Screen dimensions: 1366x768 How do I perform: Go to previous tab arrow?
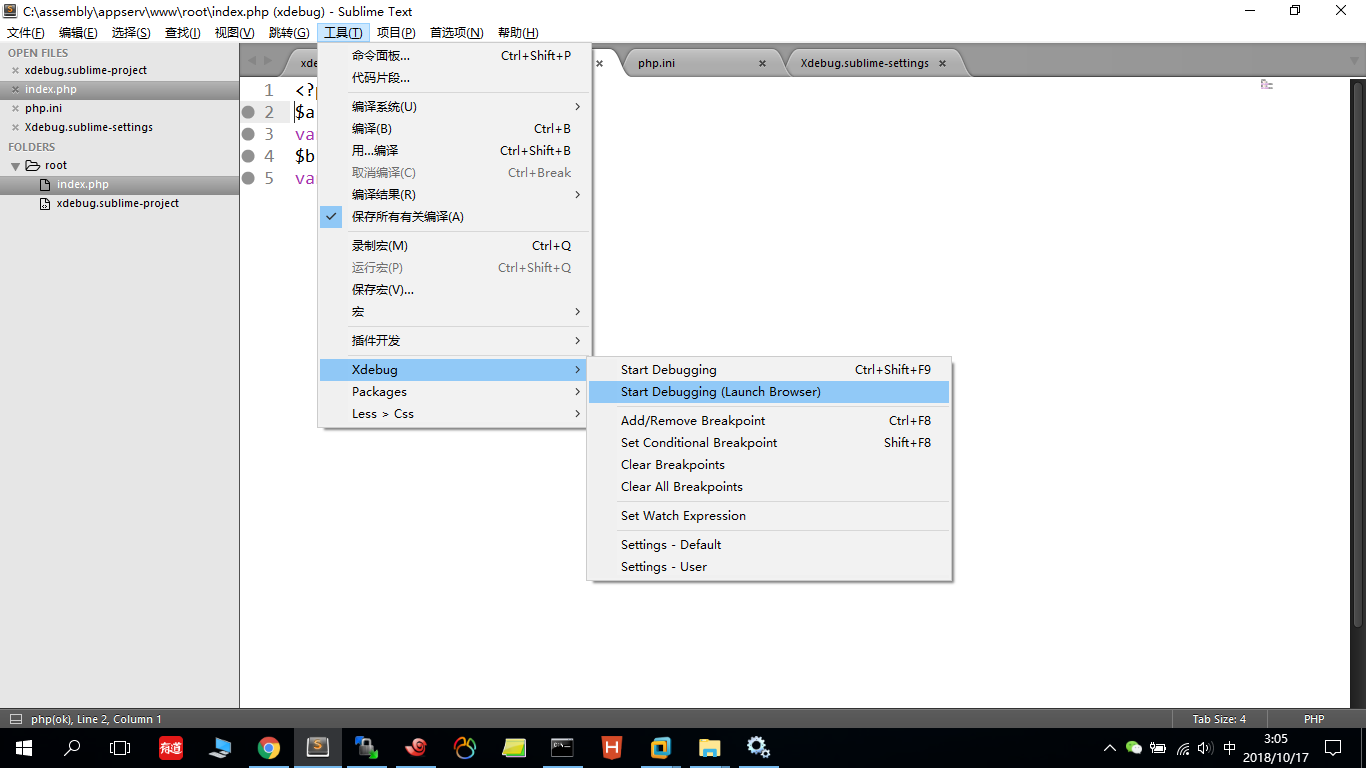(x=252, y=61)
